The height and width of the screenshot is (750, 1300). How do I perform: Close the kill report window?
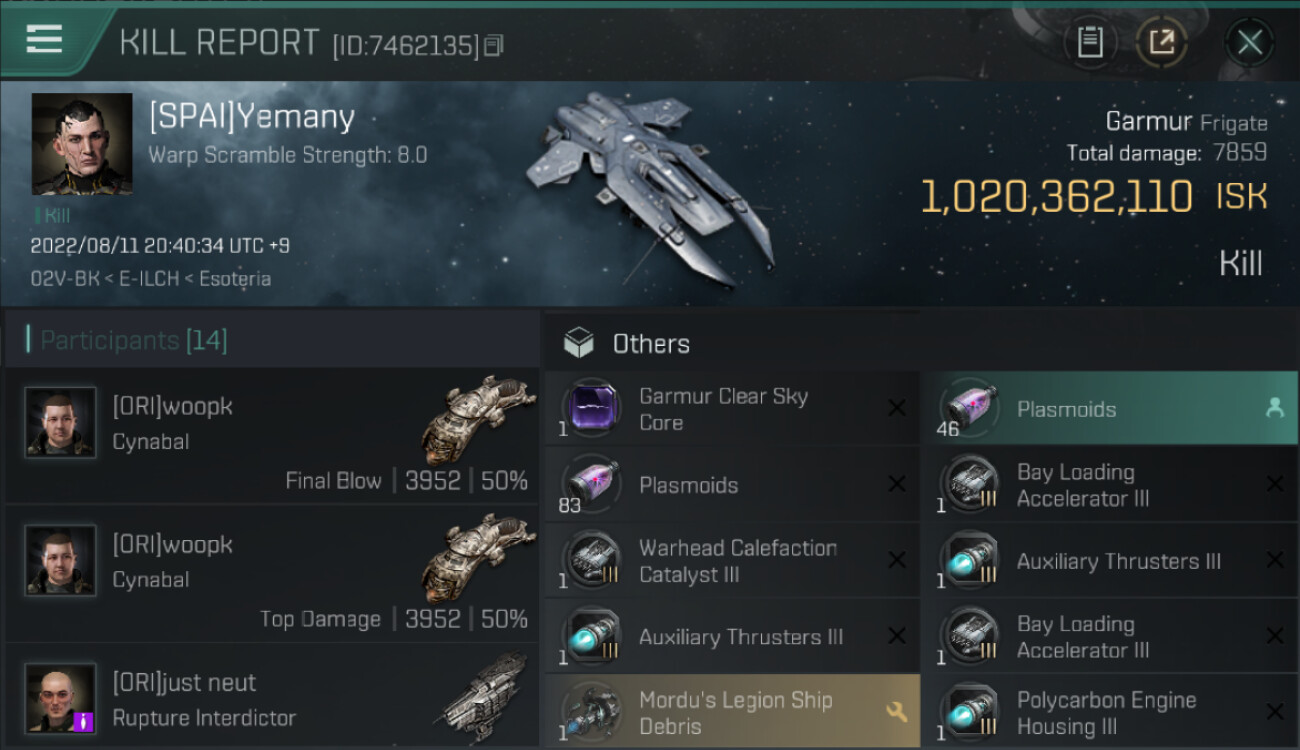coord(1249,42)
